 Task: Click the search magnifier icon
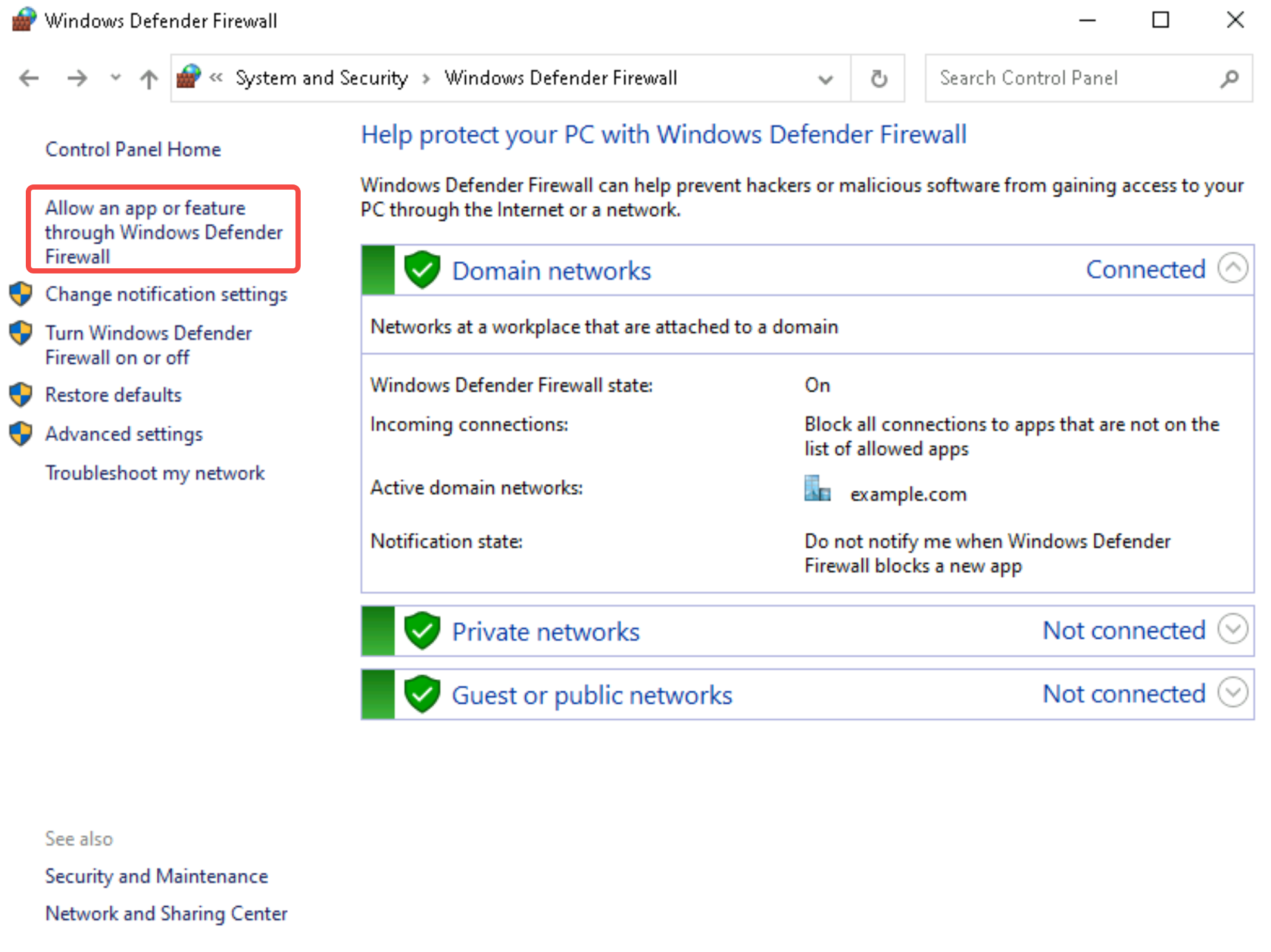[1230, 79]
